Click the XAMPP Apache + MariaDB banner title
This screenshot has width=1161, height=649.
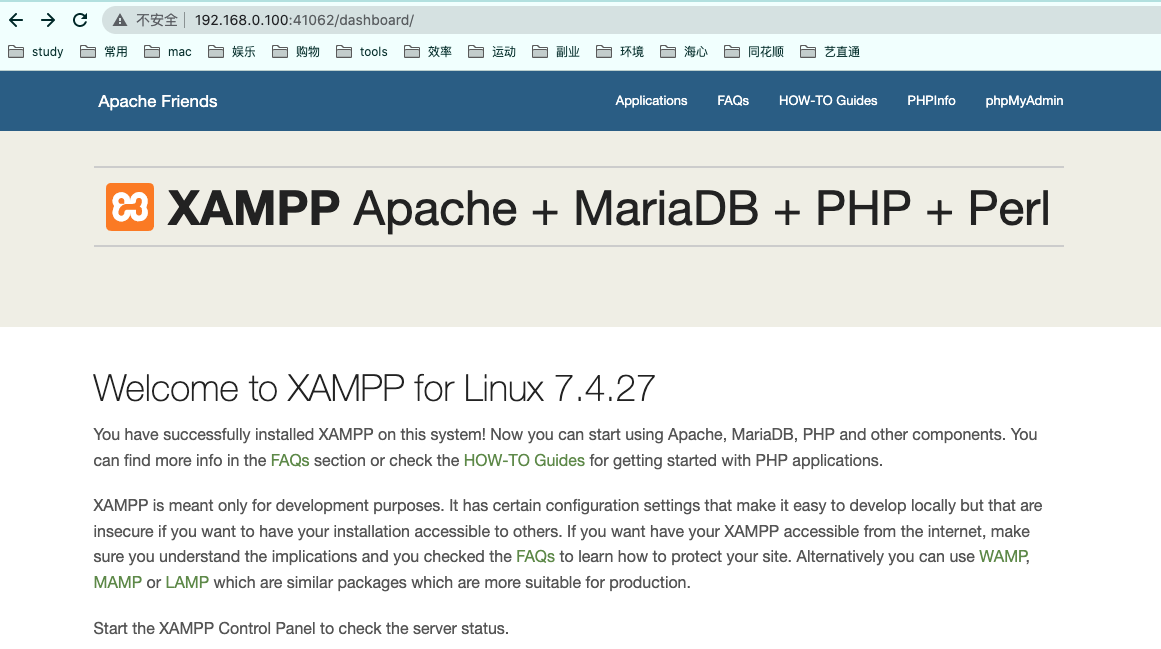coord(609,208)
